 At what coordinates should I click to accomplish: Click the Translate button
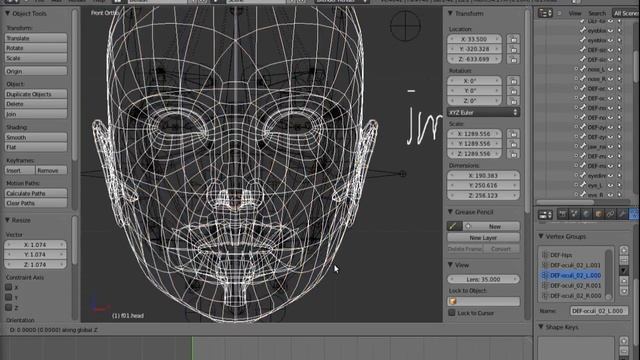(x=36, y=38)
